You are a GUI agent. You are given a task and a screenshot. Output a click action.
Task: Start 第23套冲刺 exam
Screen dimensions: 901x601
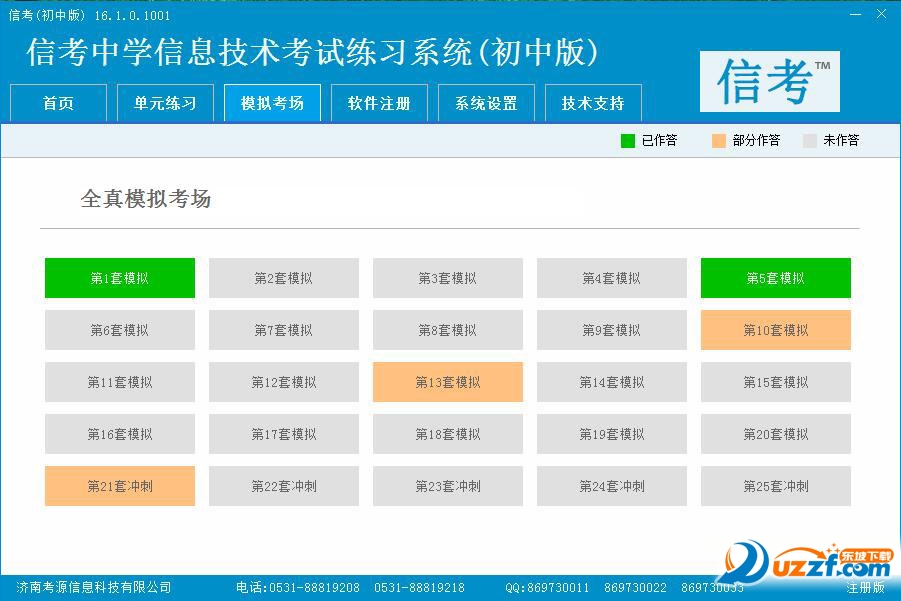[x=448, y=486]
